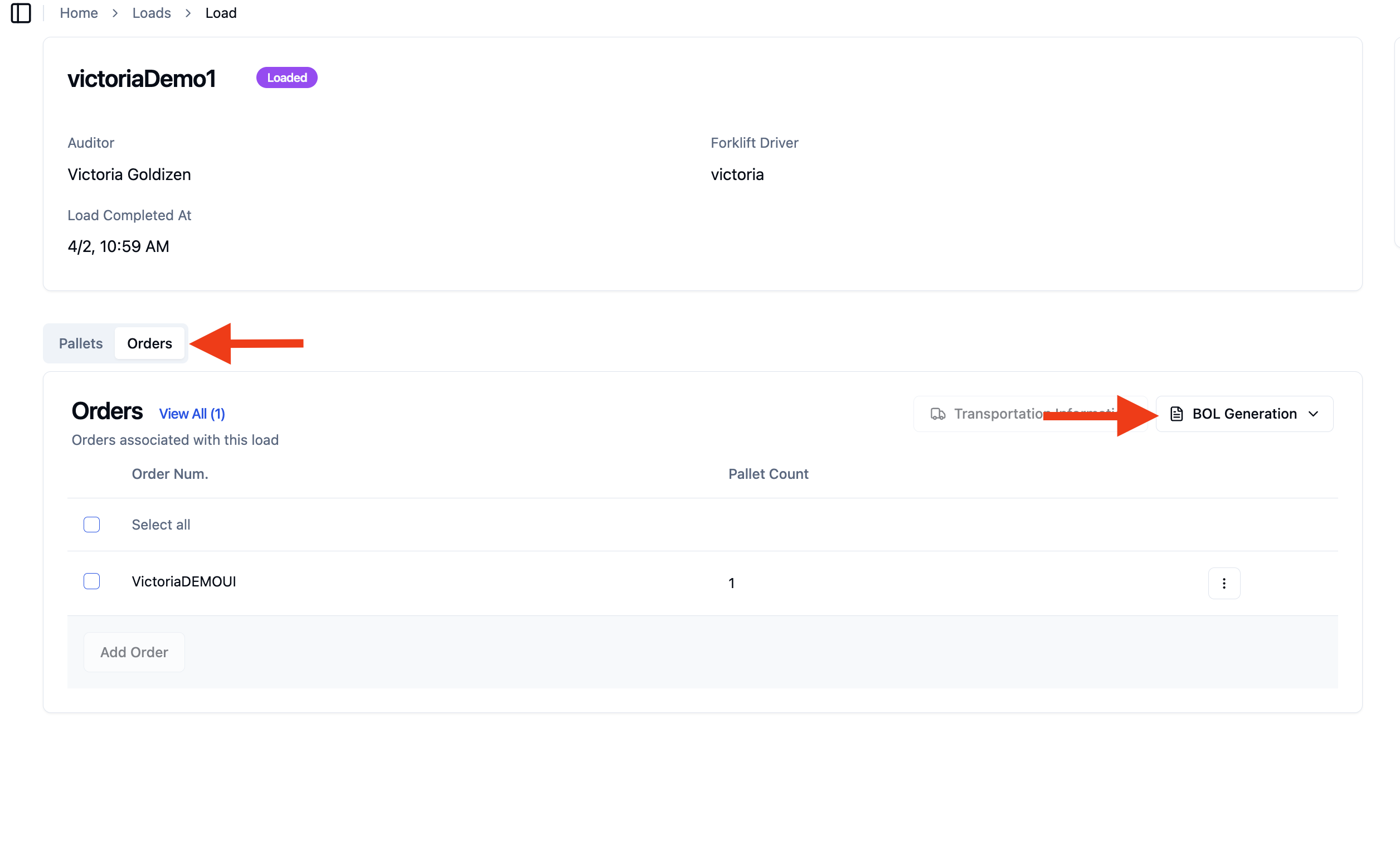Click the document icon on BOL Generation
This screenshot has height=854, width=1400.
point(1177,414)
